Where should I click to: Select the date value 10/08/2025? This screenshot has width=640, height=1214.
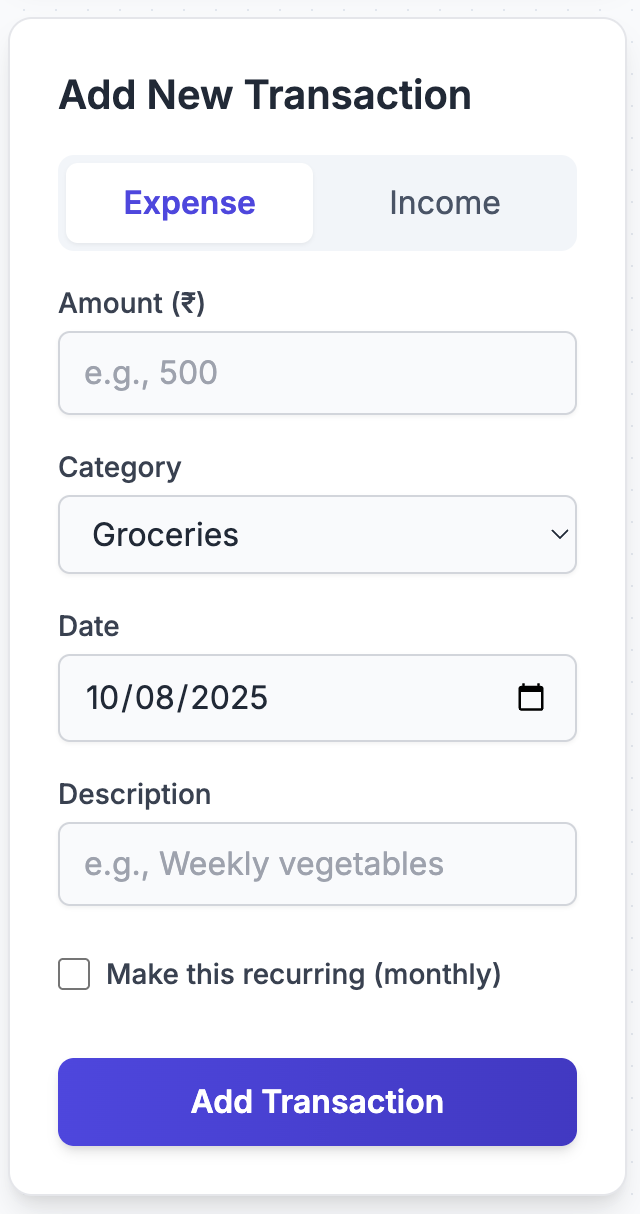pyautogui.click(x=178, y=697)
